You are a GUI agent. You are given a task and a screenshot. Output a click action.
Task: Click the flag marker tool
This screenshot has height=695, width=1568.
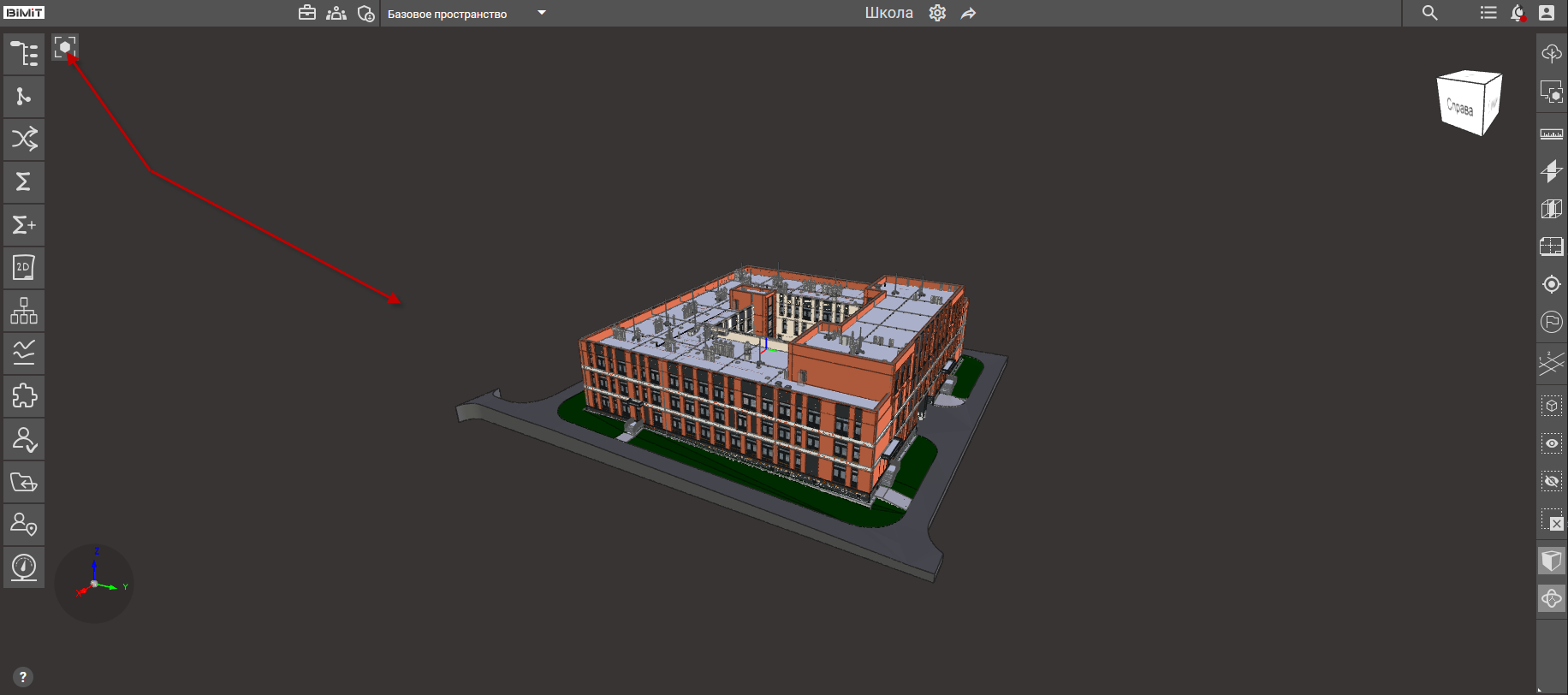[1551, 322]
